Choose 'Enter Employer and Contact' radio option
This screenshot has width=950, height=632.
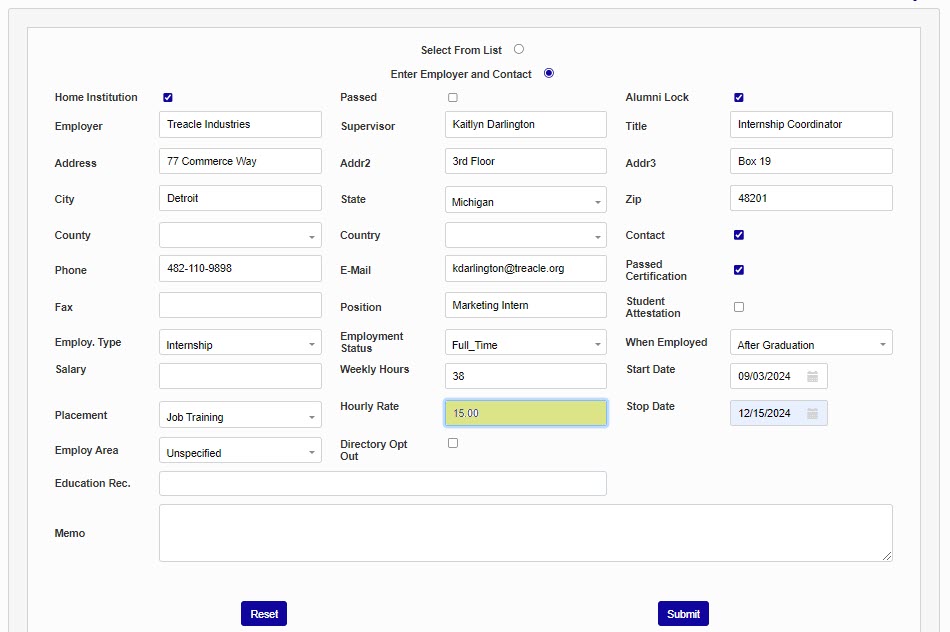(x=549, y=73)
